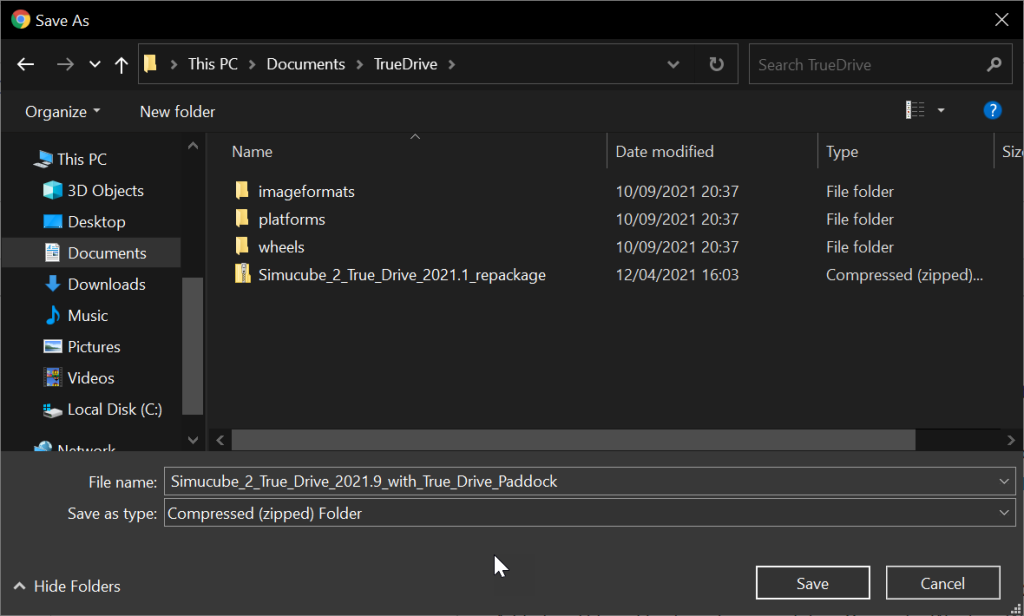Viewport: 1024px width, 616px height.
Task: Click the zipped folder icon of Simucube repackage
Action: coord(242,274)
